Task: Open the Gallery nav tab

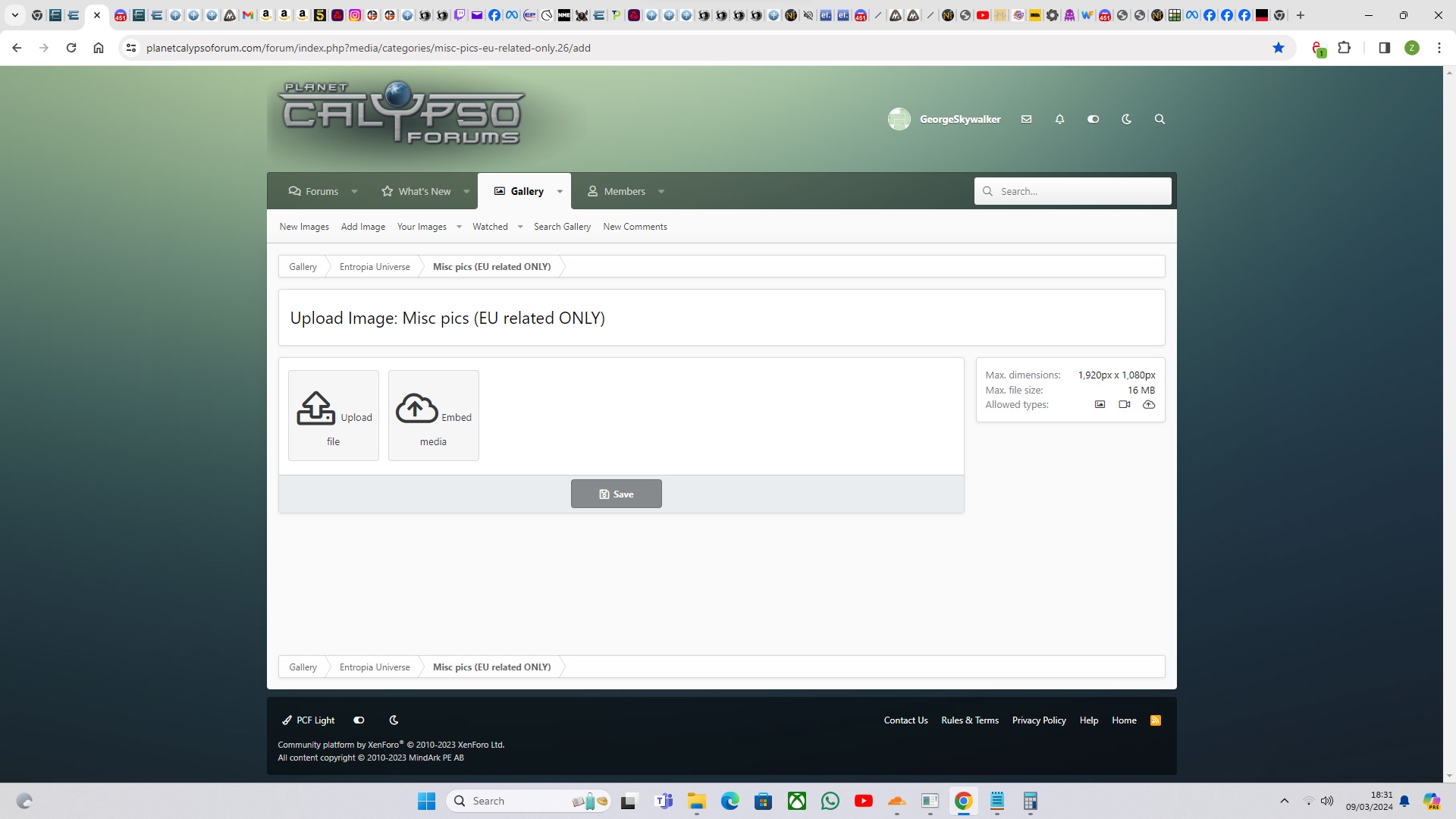Action: (519, 192)
